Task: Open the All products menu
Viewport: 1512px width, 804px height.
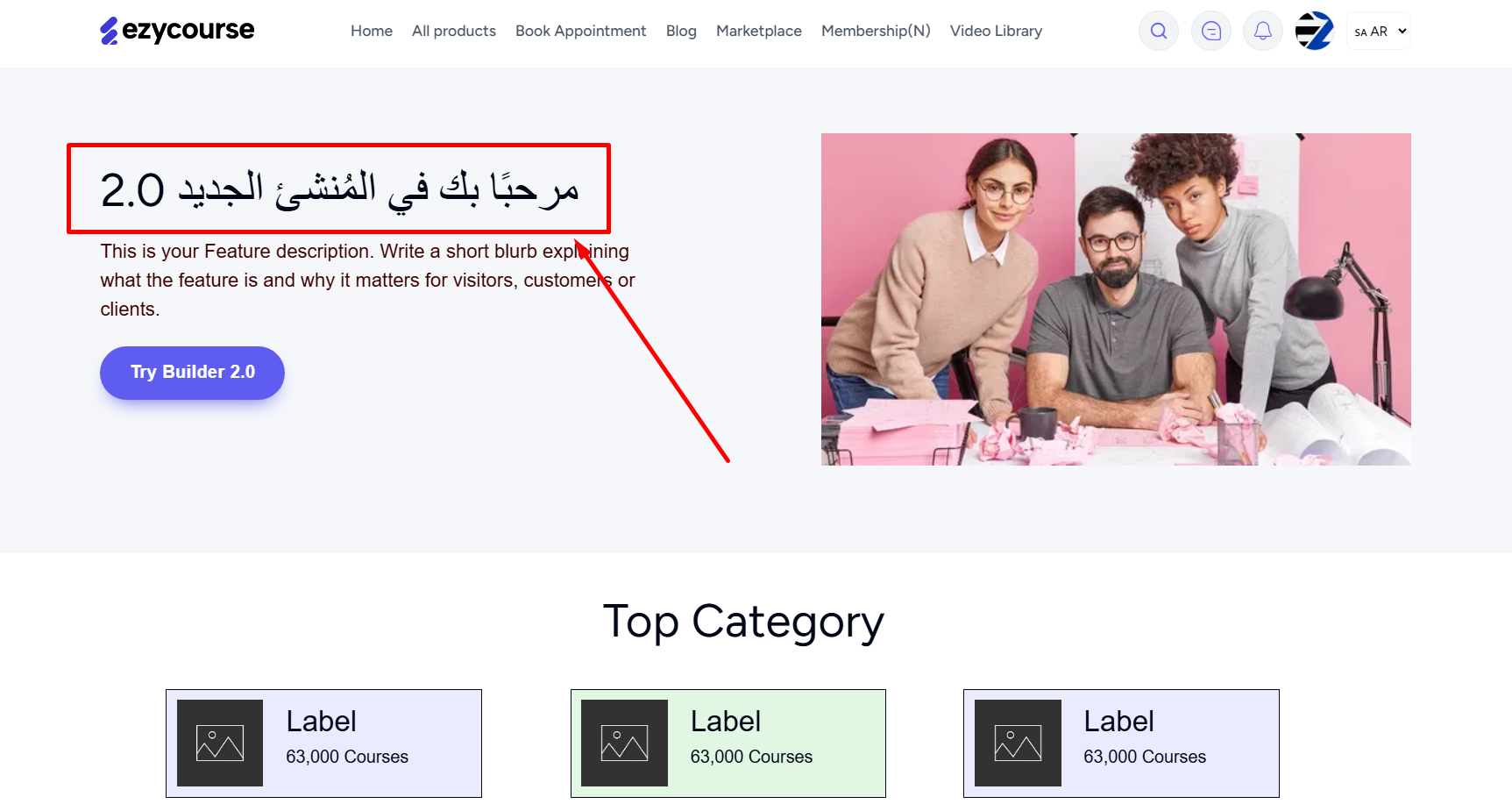Action: [x=454, y=32]
